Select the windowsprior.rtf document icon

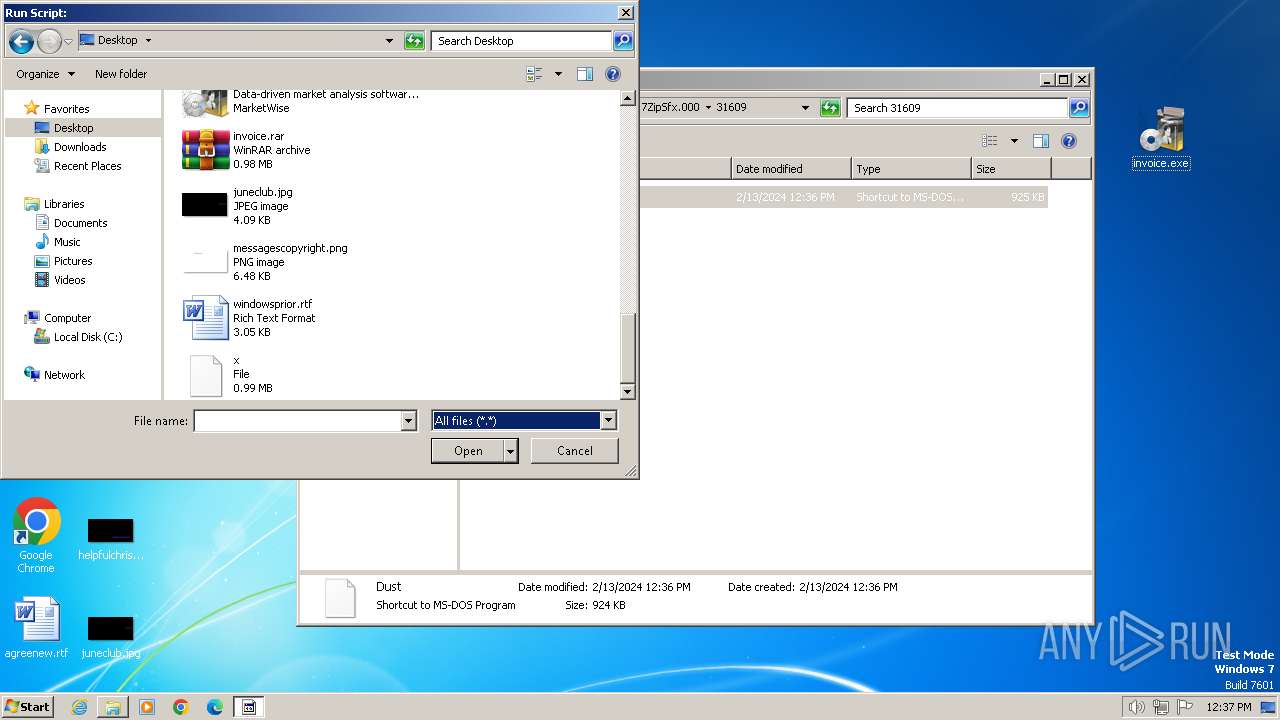205,318
